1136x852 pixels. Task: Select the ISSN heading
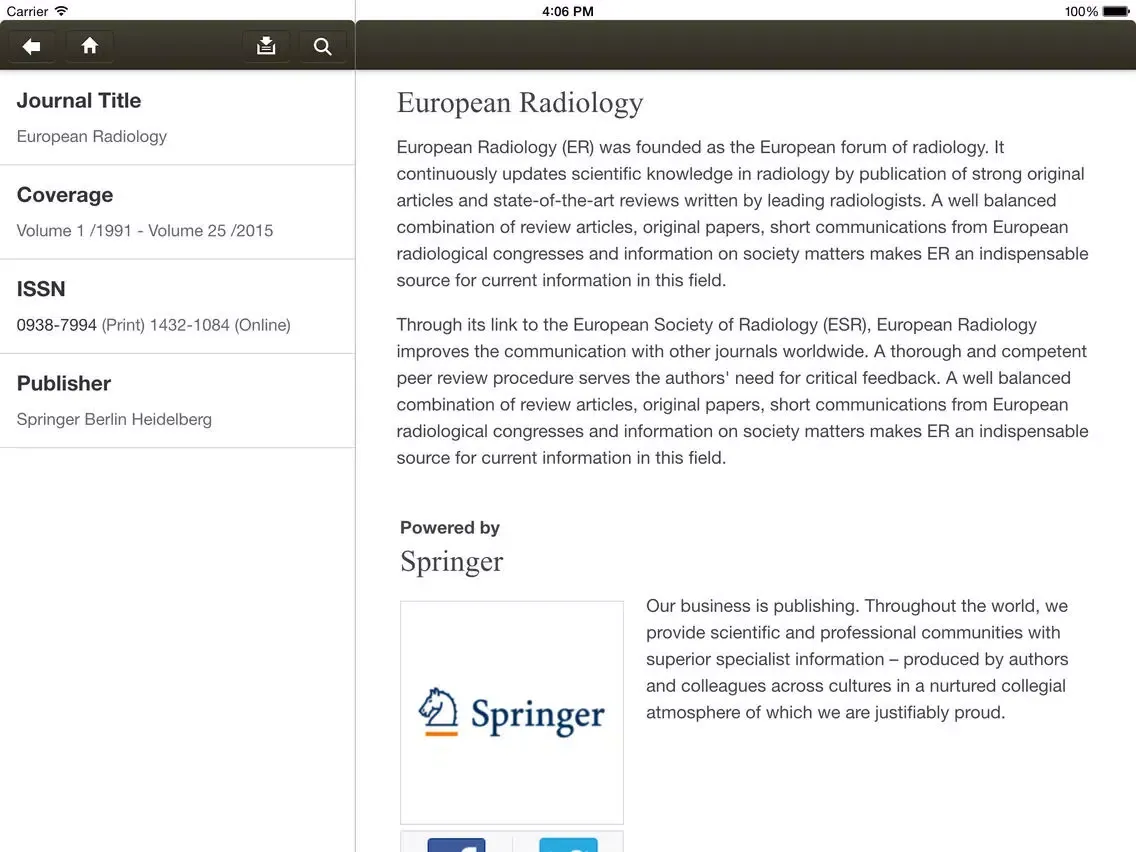(x=41, y=289)
